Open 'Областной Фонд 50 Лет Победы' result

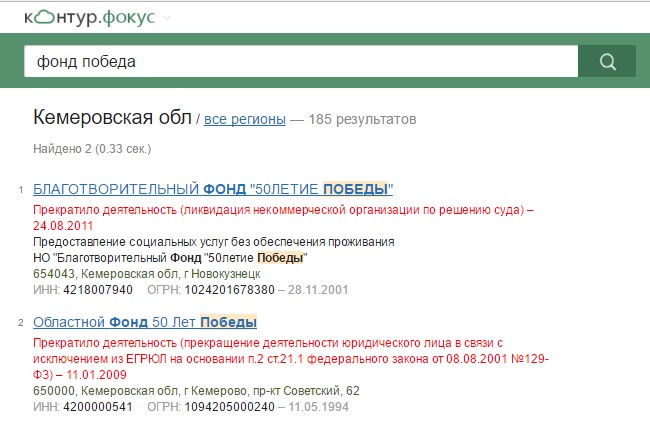145,322
